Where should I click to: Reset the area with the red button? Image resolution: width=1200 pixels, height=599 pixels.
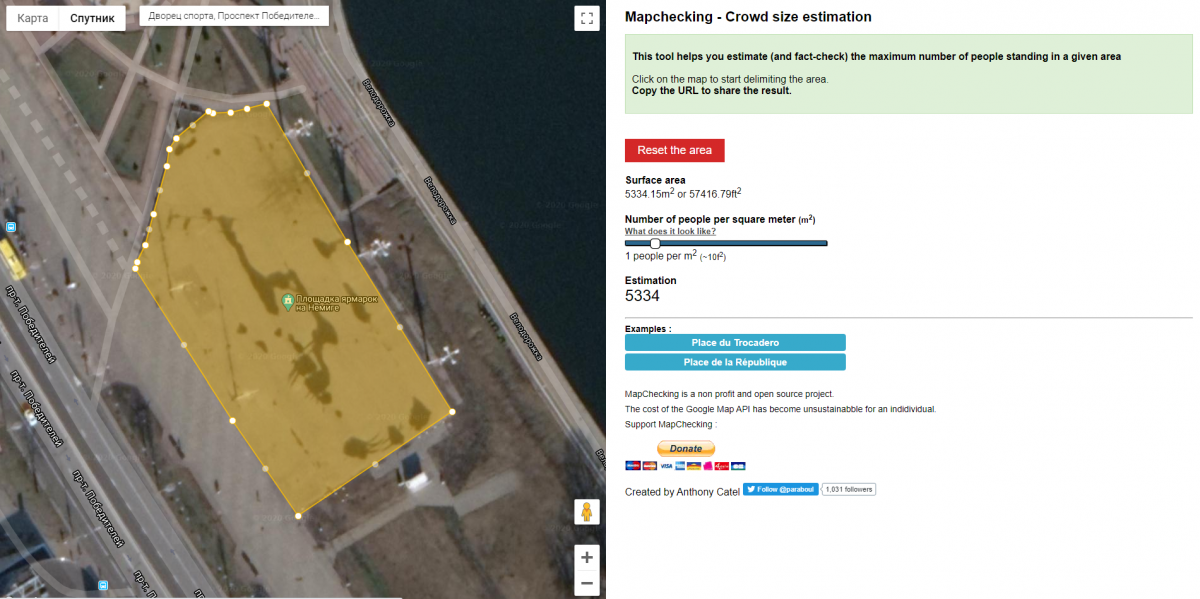click(x=675, y=150)
